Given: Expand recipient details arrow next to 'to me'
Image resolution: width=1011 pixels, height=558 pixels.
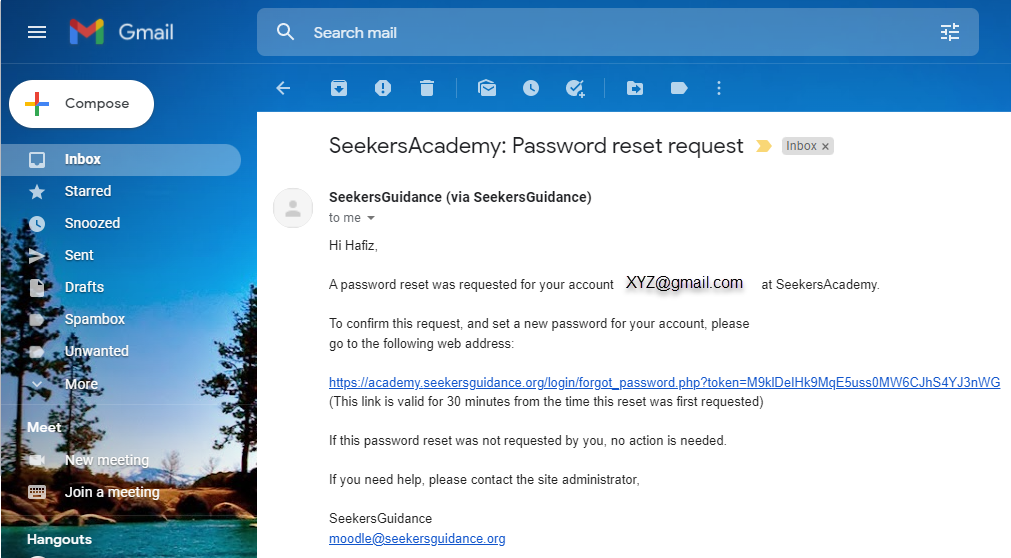Looking at the screenshot, I should tap(371, 218).
